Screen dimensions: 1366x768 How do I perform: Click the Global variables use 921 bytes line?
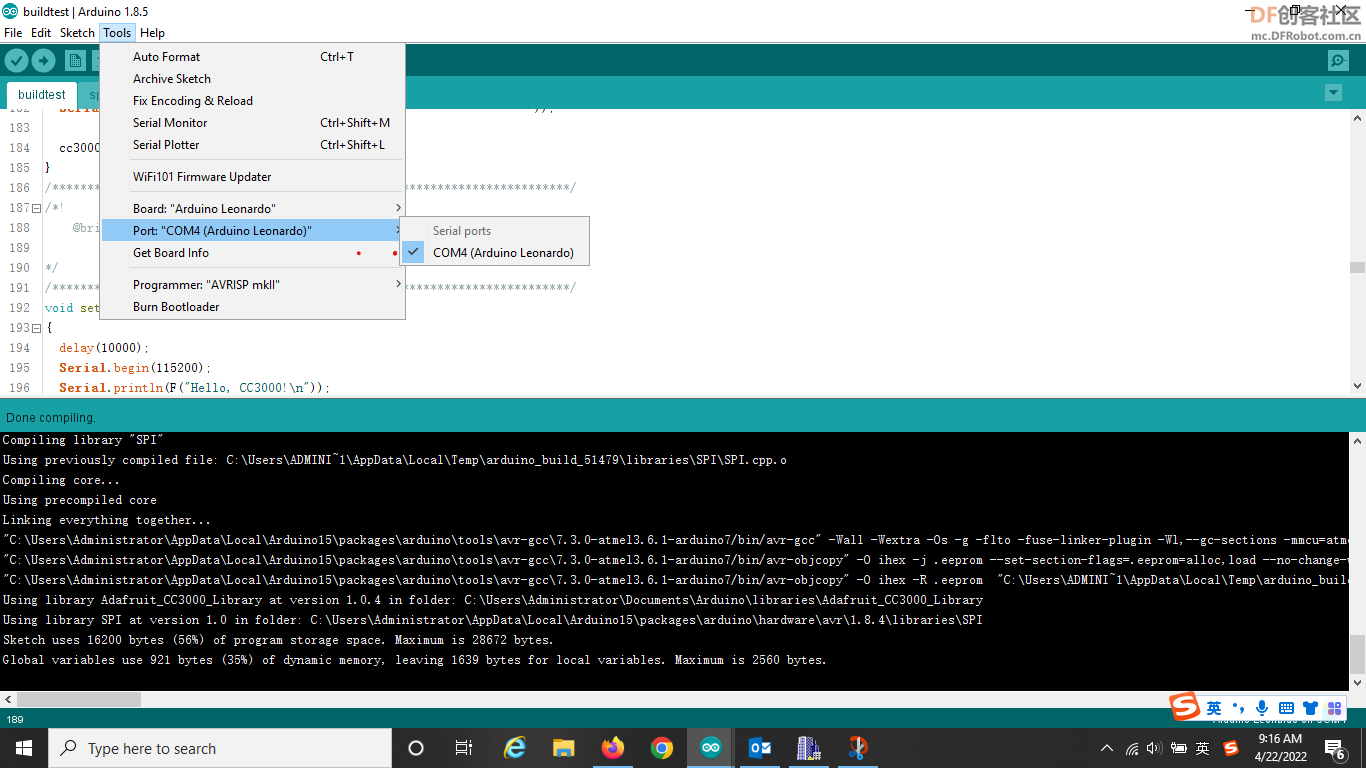(415, 660)
